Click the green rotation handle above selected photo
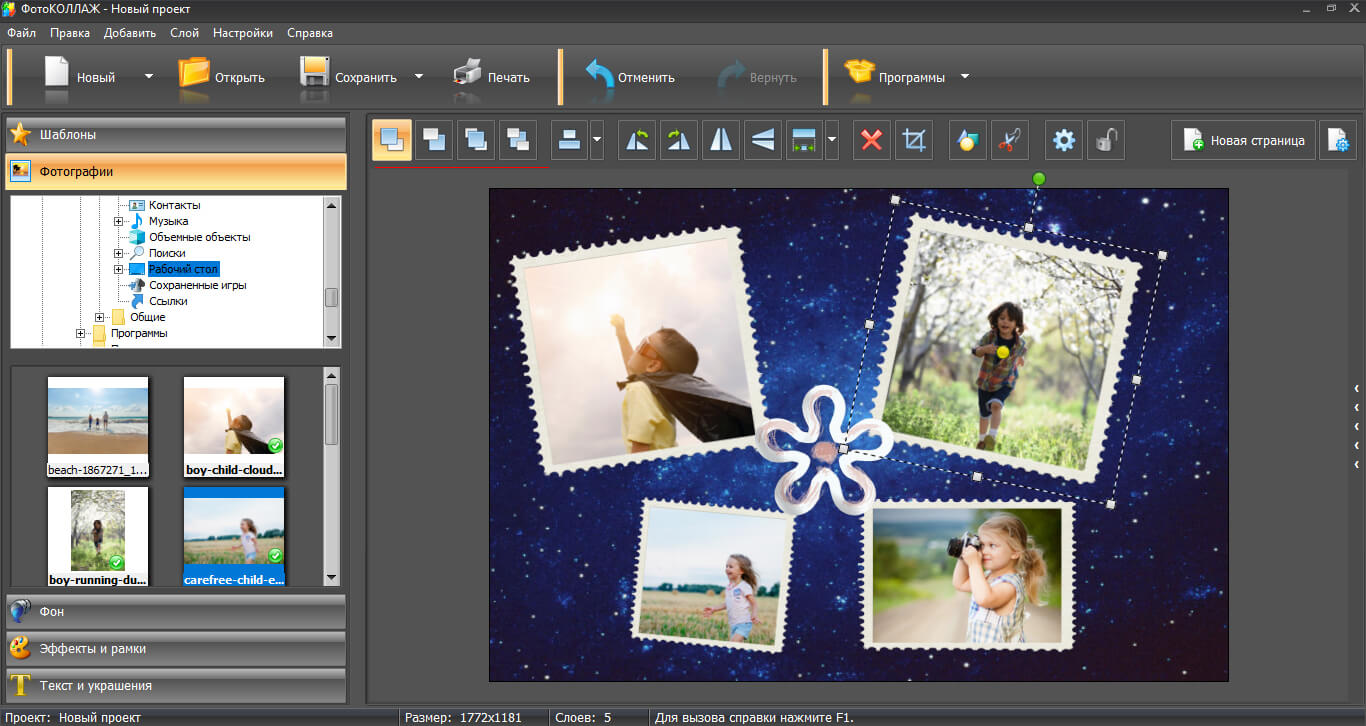1366x726 pixels. (1038, 178)
